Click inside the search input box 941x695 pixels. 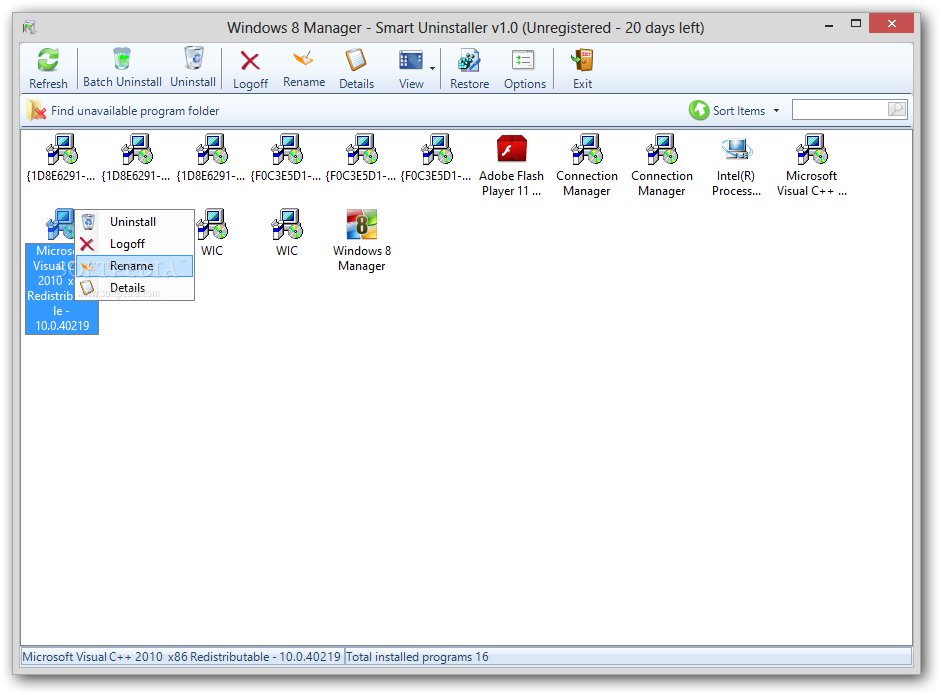pyautogui.click(x=840, y=109)
